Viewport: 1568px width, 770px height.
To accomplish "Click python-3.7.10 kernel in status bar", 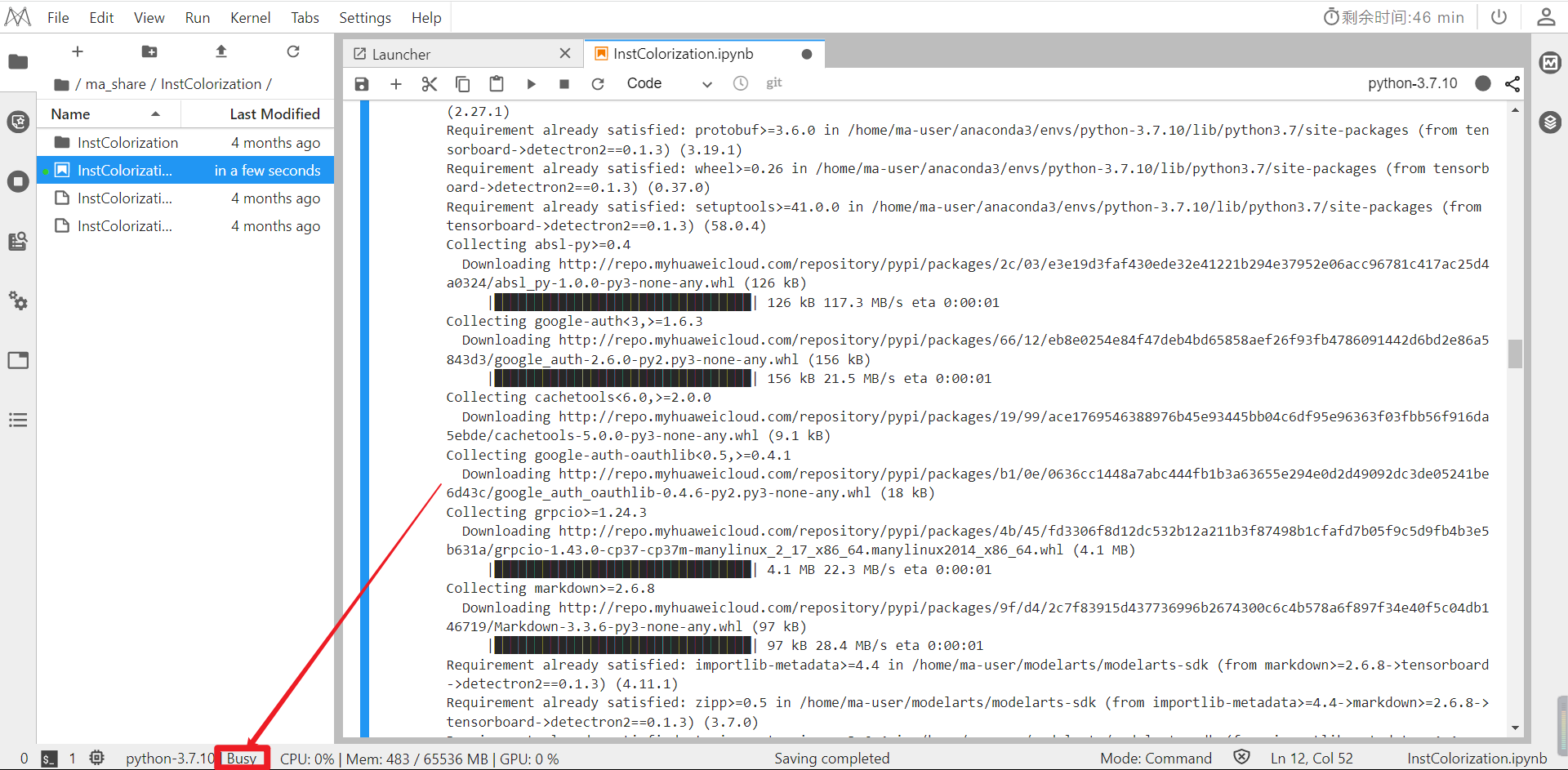I will point(170,759).
